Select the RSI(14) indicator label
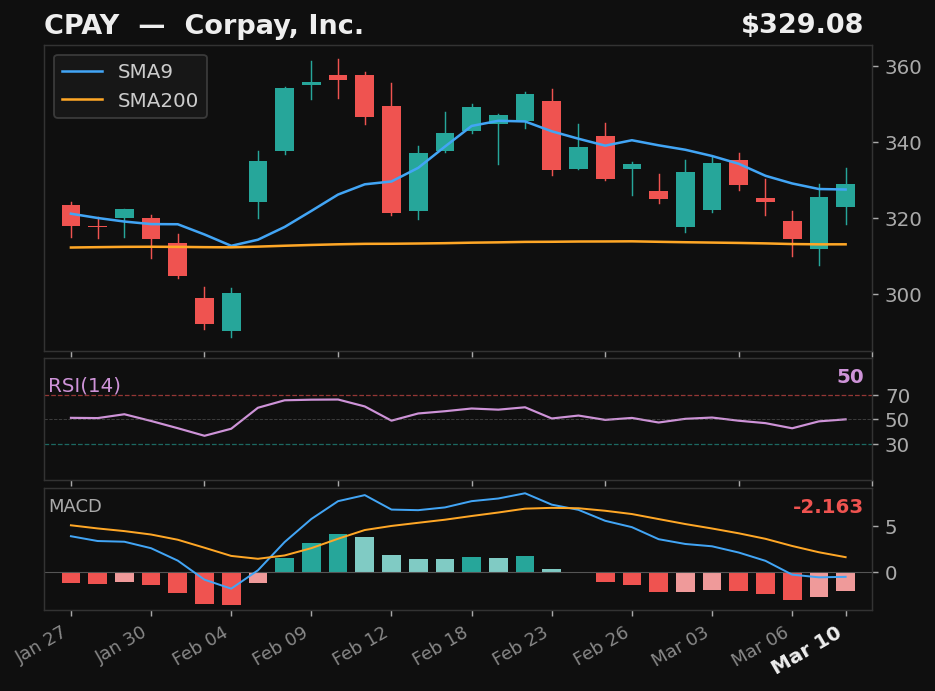935x691 pixels. pos(82,384)
